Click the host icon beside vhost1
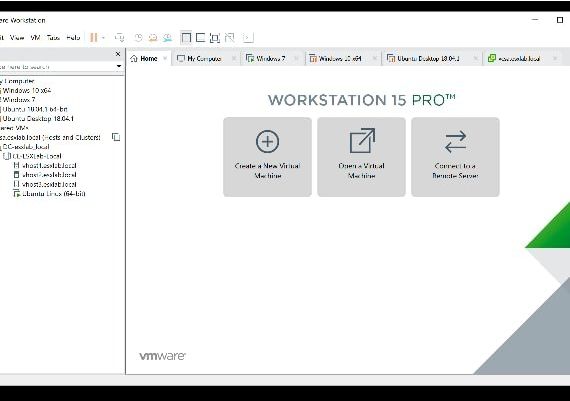The width and height of the screenshot is (570, 401). pyautogui.click(x=16, y=165)
